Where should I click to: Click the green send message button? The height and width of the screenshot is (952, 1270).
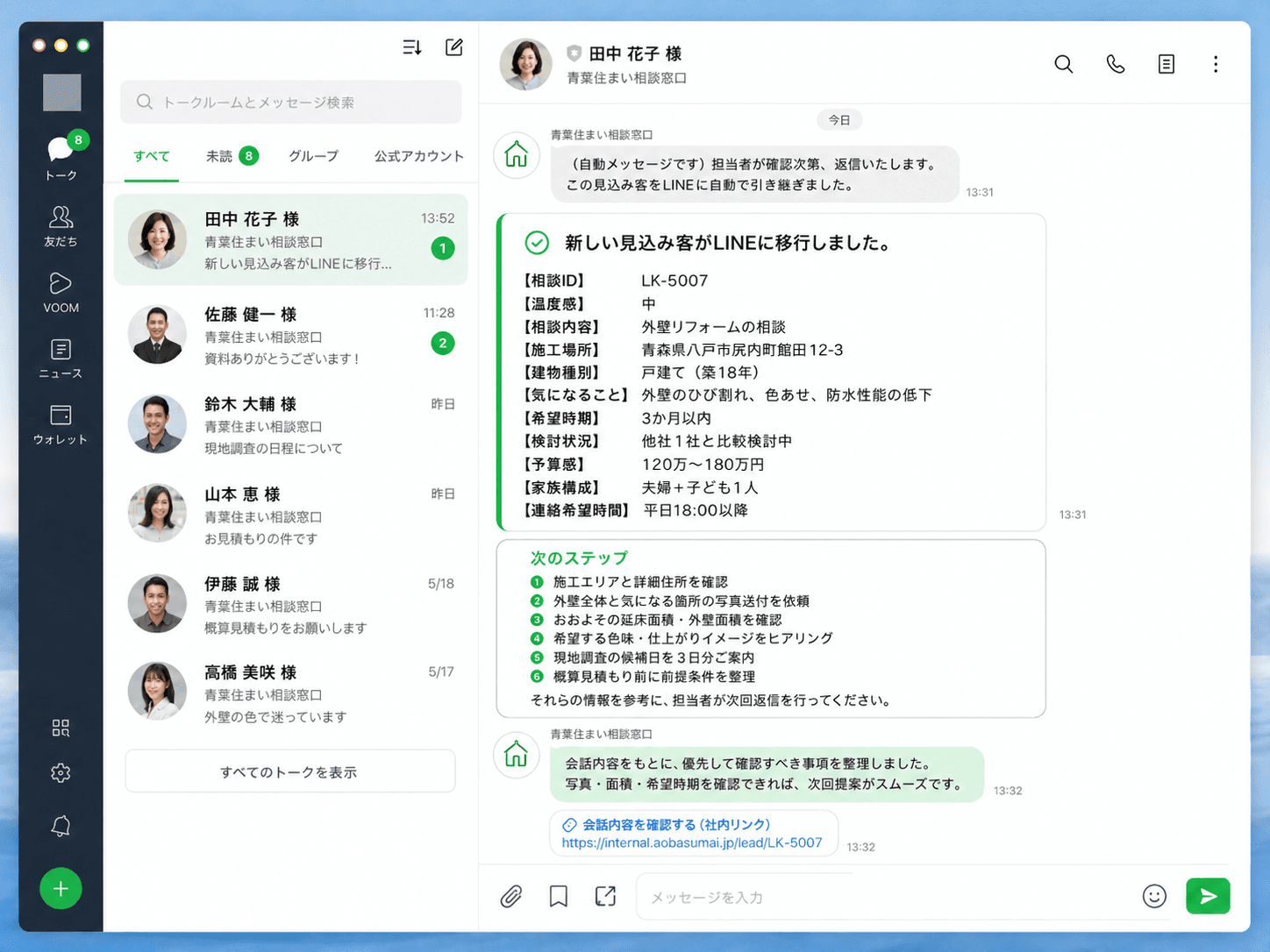1208,896
